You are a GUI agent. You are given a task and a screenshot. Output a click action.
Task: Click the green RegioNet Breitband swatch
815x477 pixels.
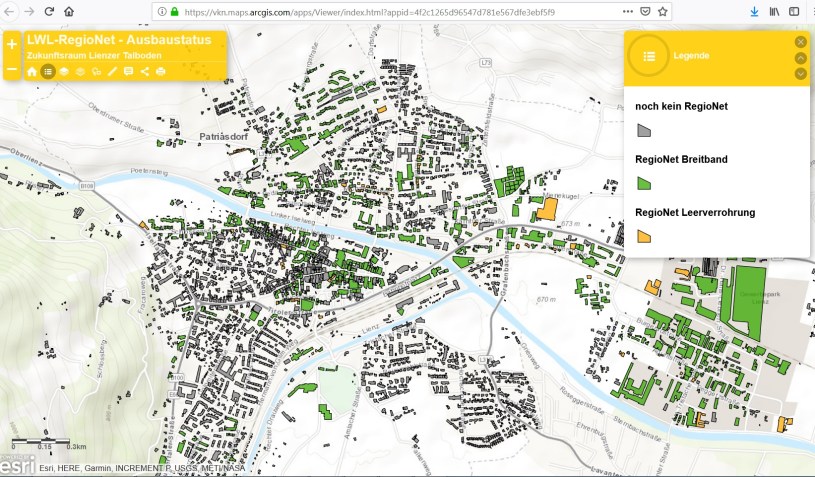(644, 183)
